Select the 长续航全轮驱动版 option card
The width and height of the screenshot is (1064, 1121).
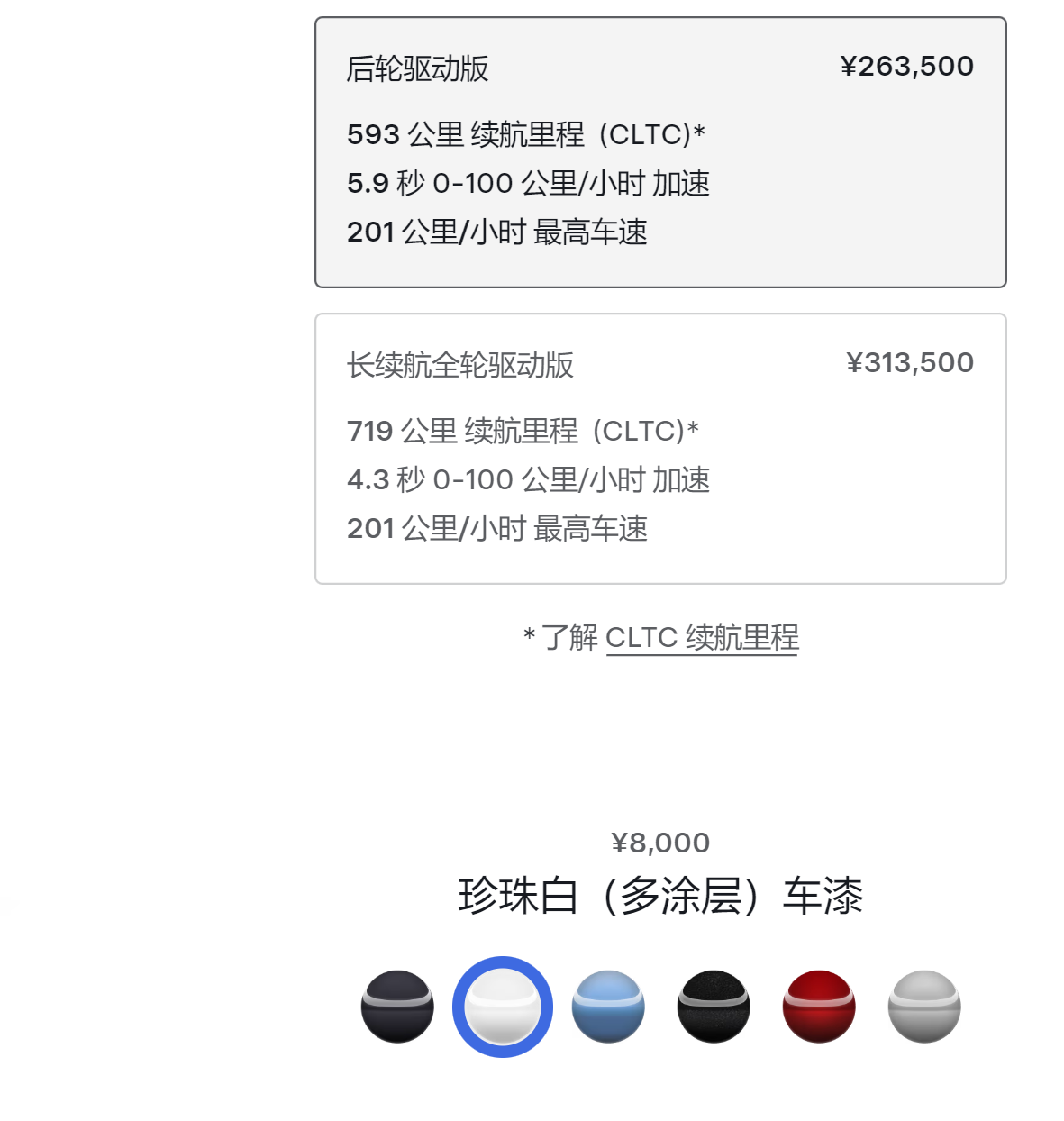click(x=660, y=449)
